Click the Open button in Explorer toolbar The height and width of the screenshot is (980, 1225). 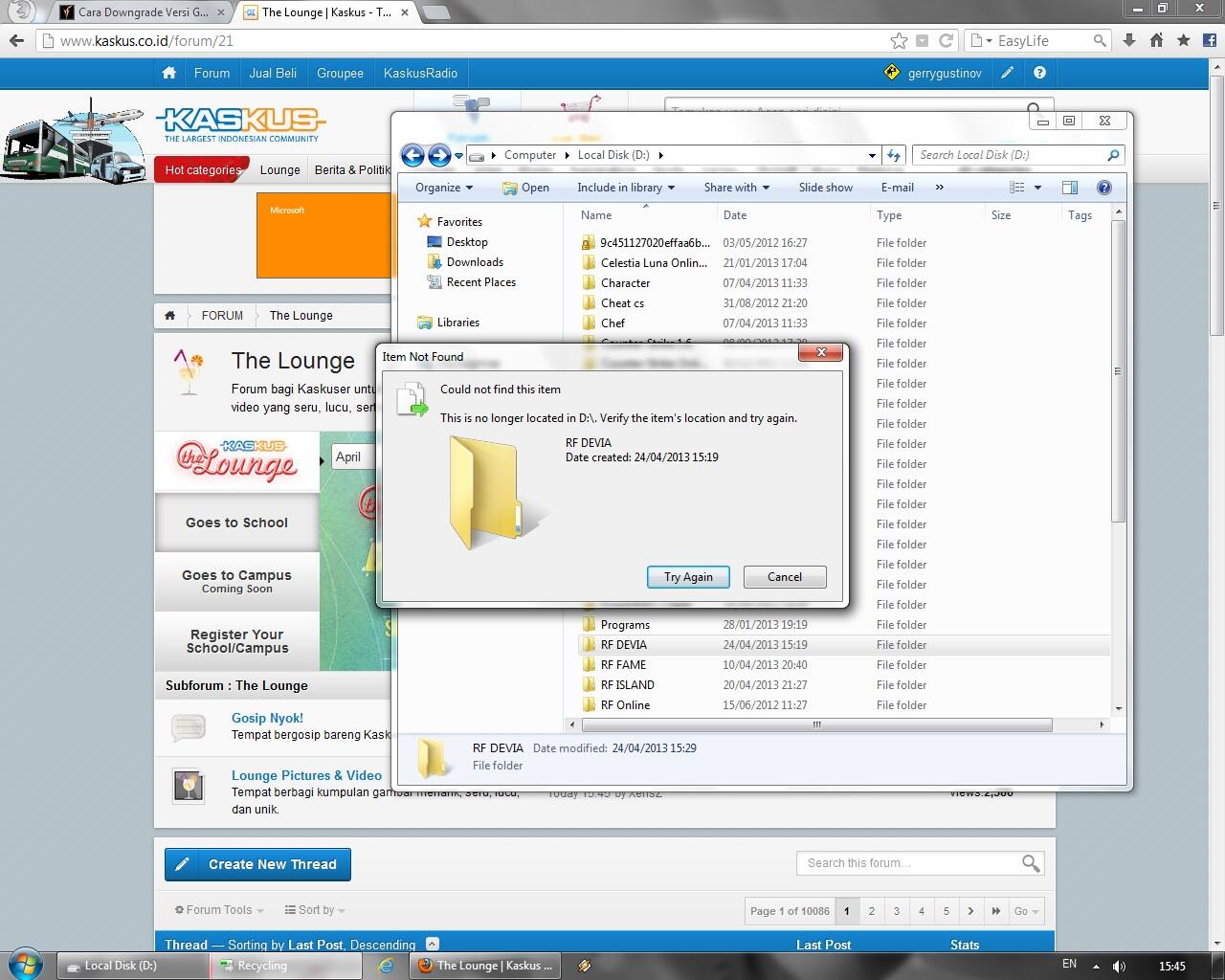click(525, 188)
